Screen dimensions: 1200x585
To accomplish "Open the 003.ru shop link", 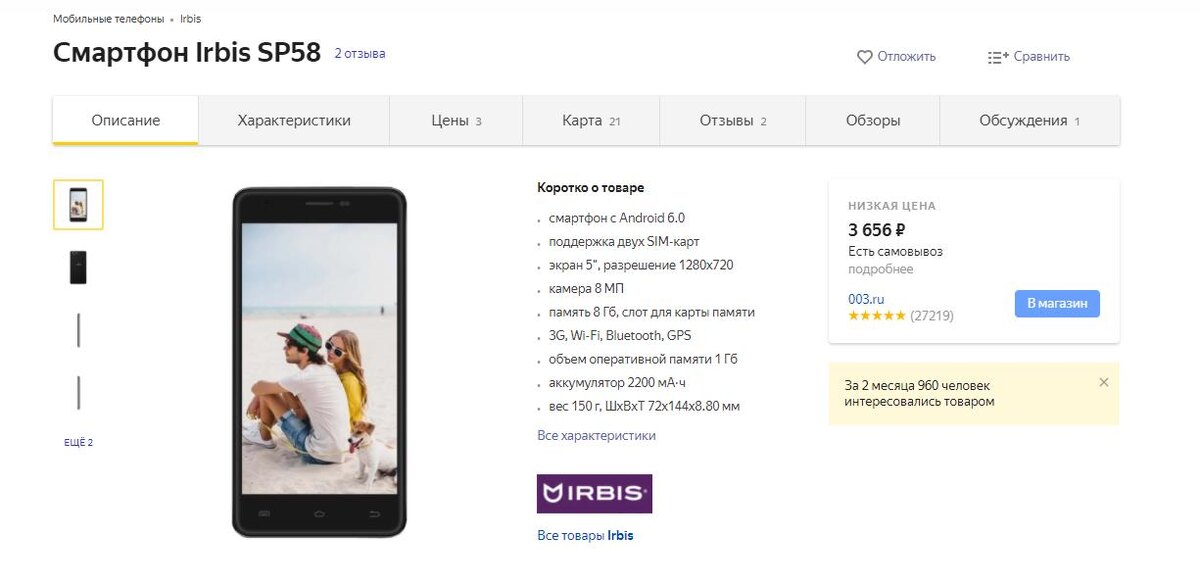I will point(866,299).
